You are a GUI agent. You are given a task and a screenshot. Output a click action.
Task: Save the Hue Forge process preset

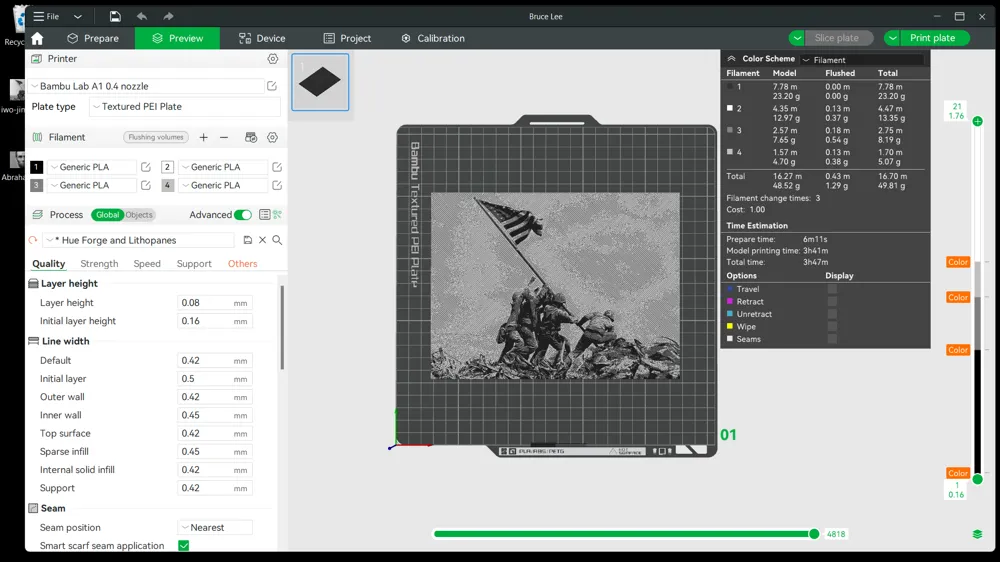click(x=247, y=240)
